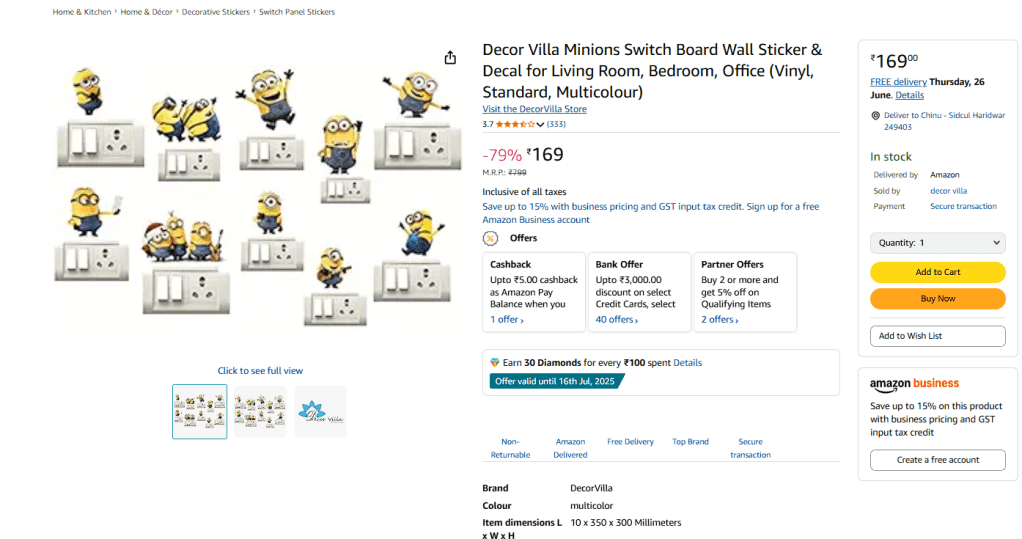Visit the DecorVilla Store link
Screen dimensions: 1022x539
(x=534, y=109)
